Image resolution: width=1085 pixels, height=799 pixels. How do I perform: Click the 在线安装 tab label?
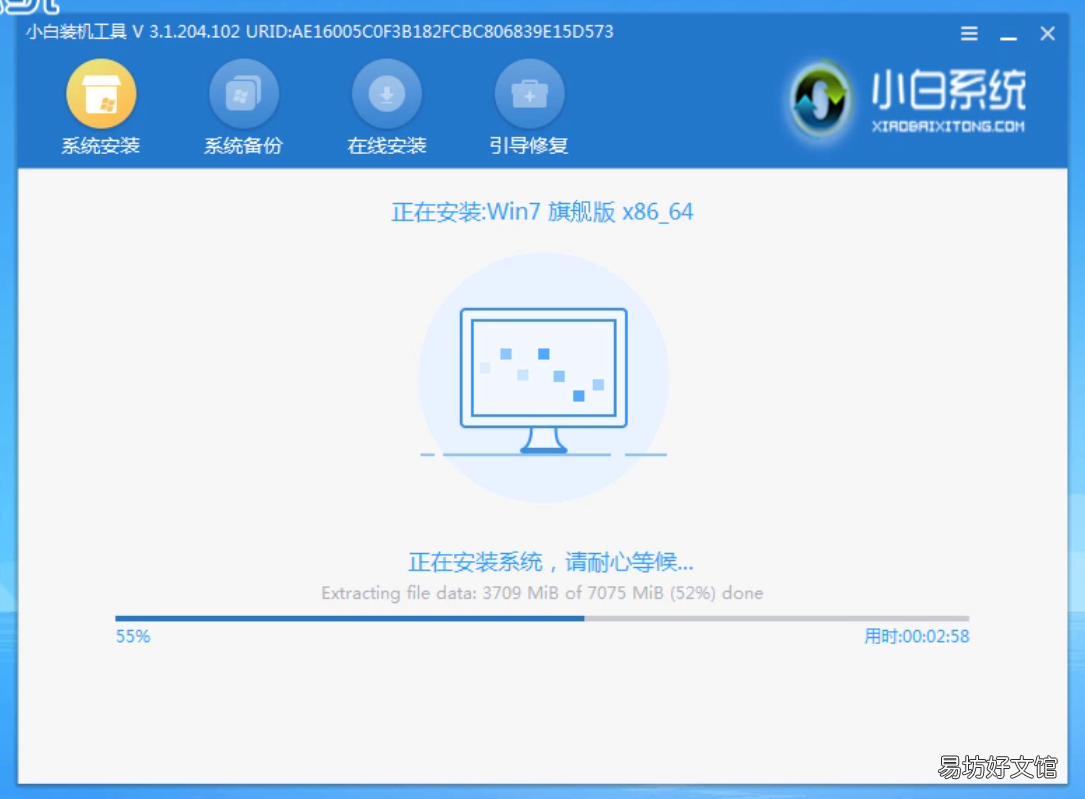pyautogui.click(x=387, y=145)
